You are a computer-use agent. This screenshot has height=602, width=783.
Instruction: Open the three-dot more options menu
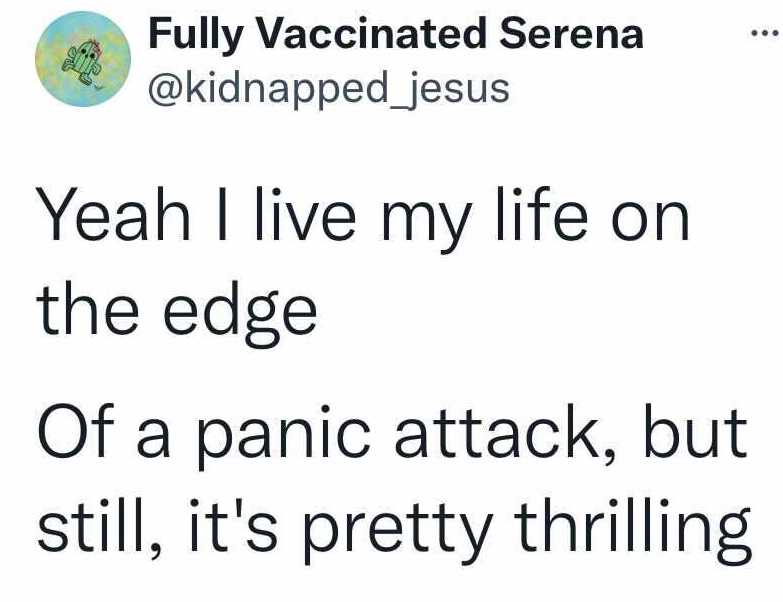coord(765,34)
